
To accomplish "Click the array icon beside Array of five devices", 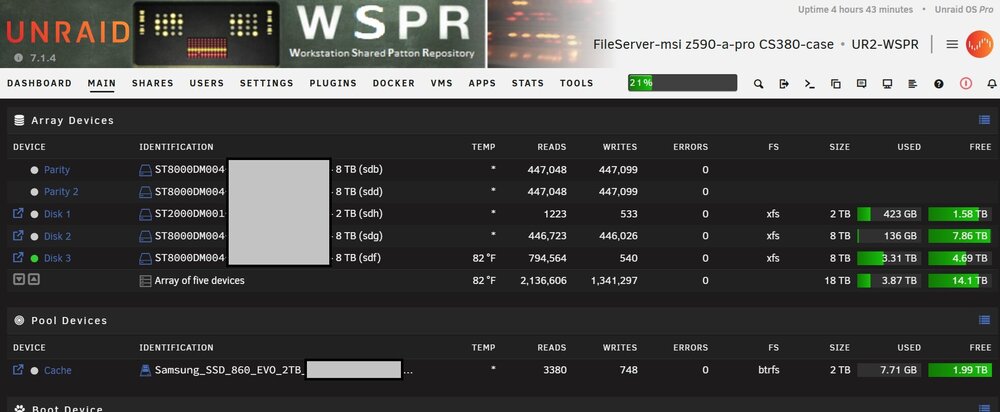I will point(145,281).
